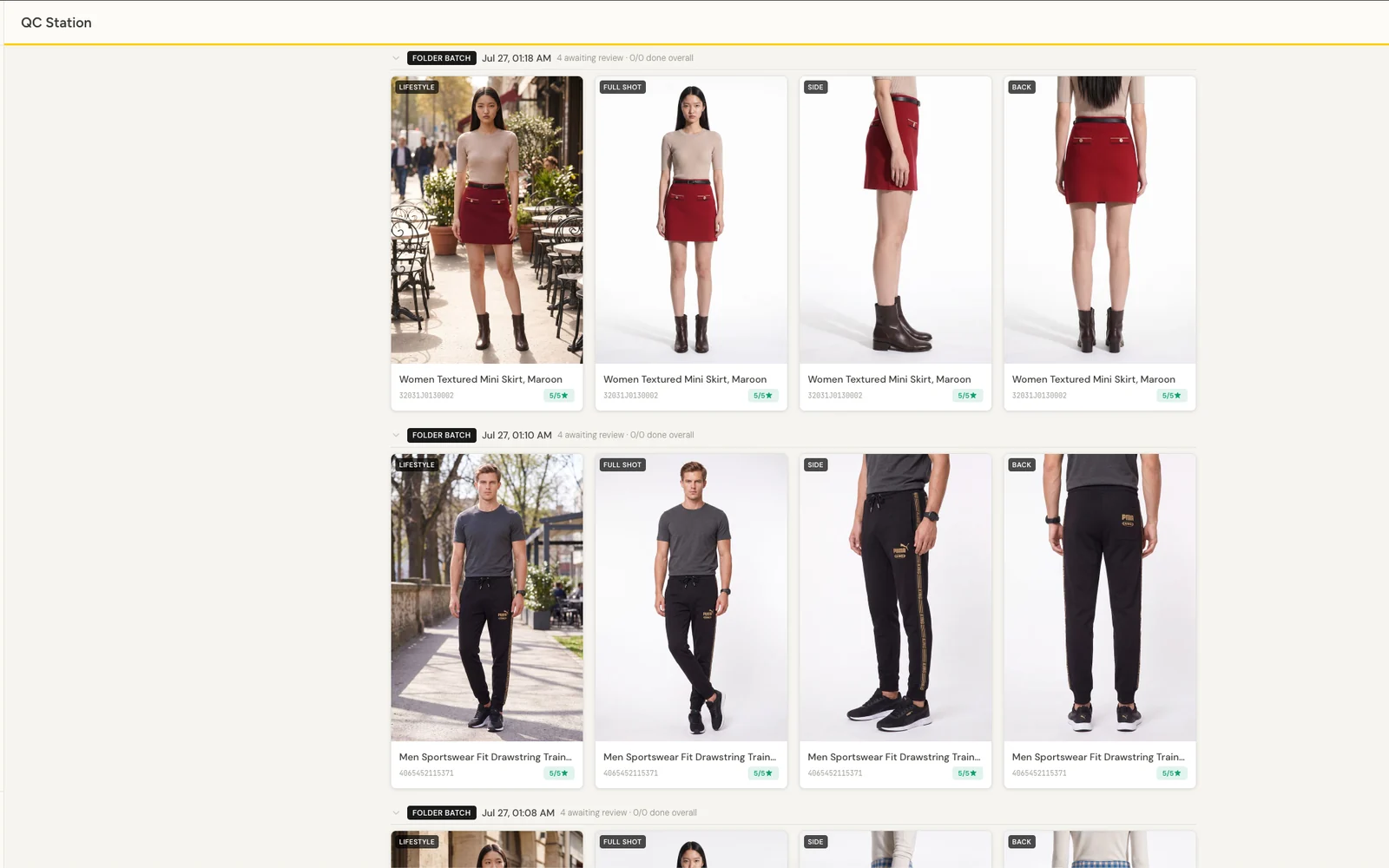Click the LIFESTYLE tag on the trackpants photo
Viewport: 1389px width, 868px height.
click(x=417, y=464)
